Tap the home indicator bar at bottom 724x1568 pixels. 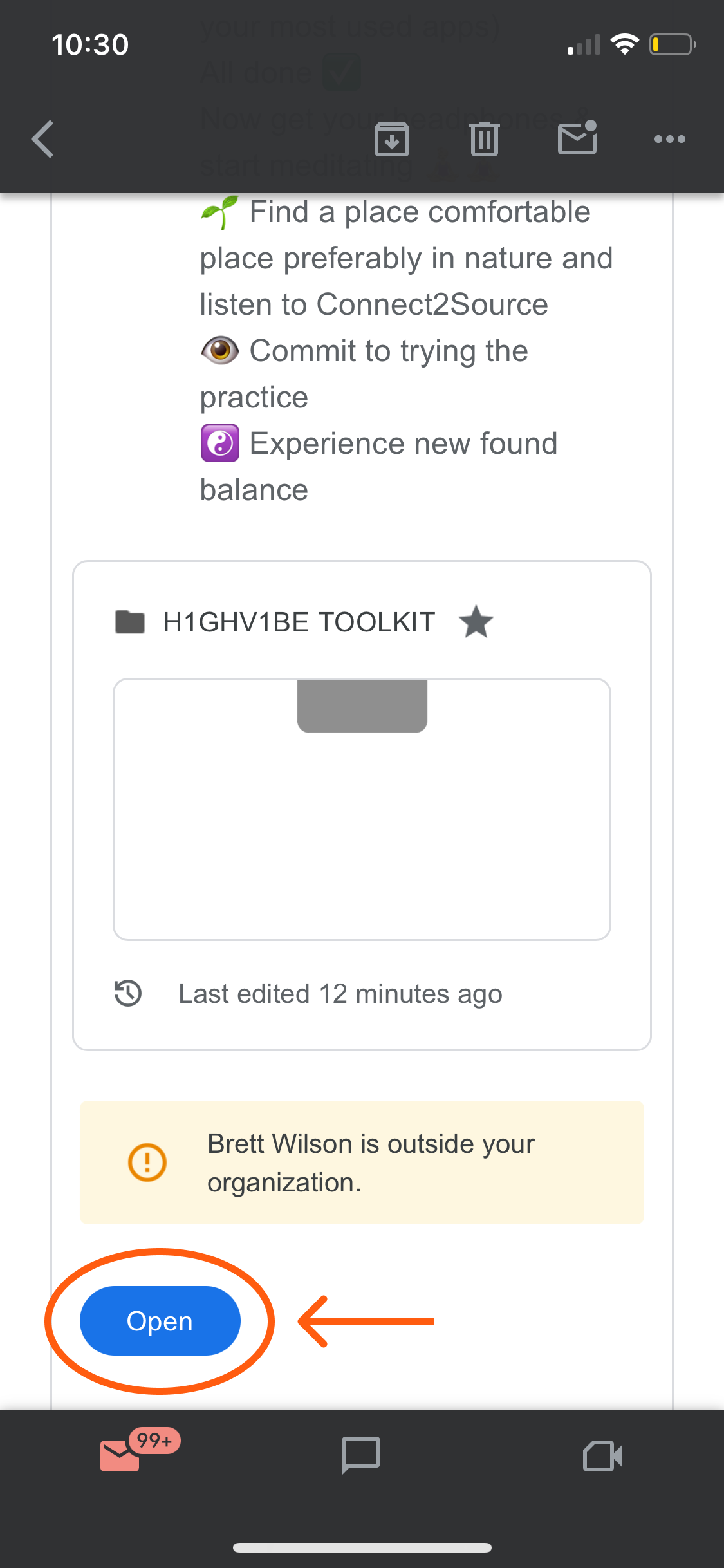tap(362, 1547)
